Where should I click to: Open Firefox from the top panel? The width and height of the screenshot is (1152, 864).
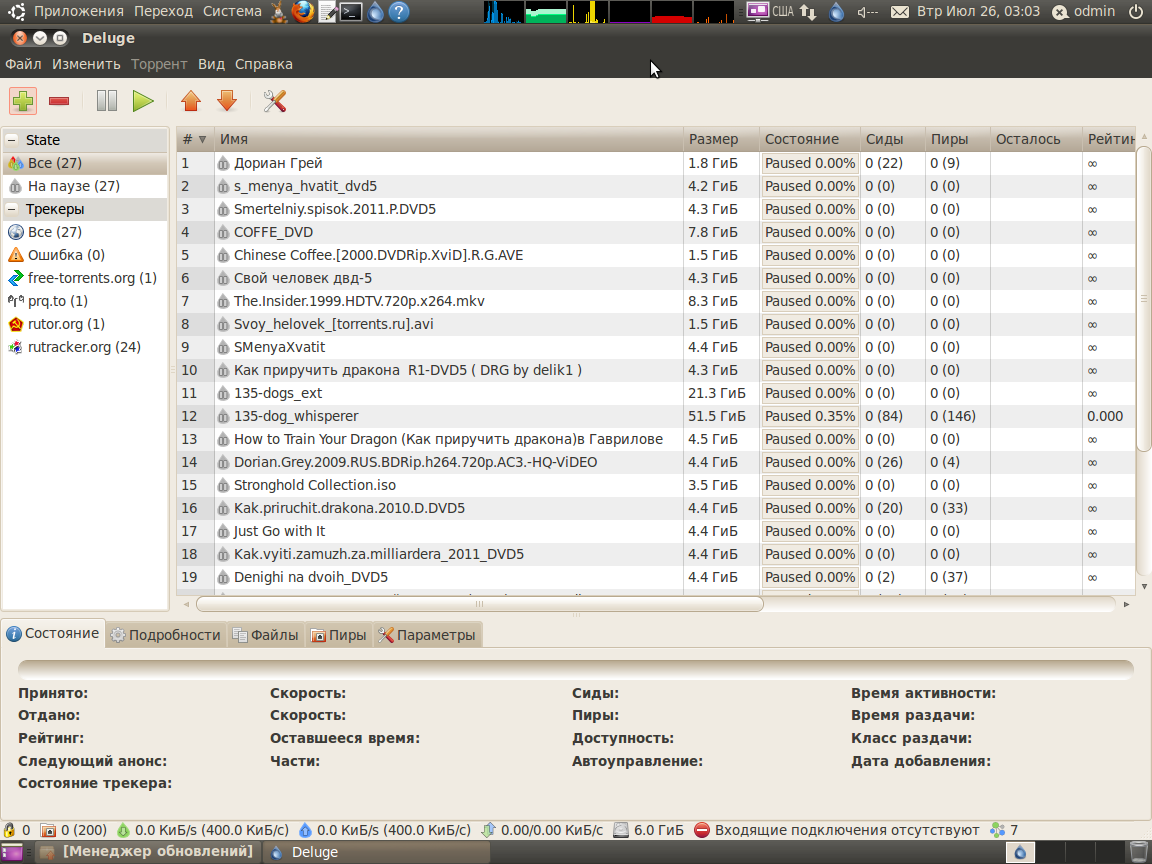pos(303,11)
